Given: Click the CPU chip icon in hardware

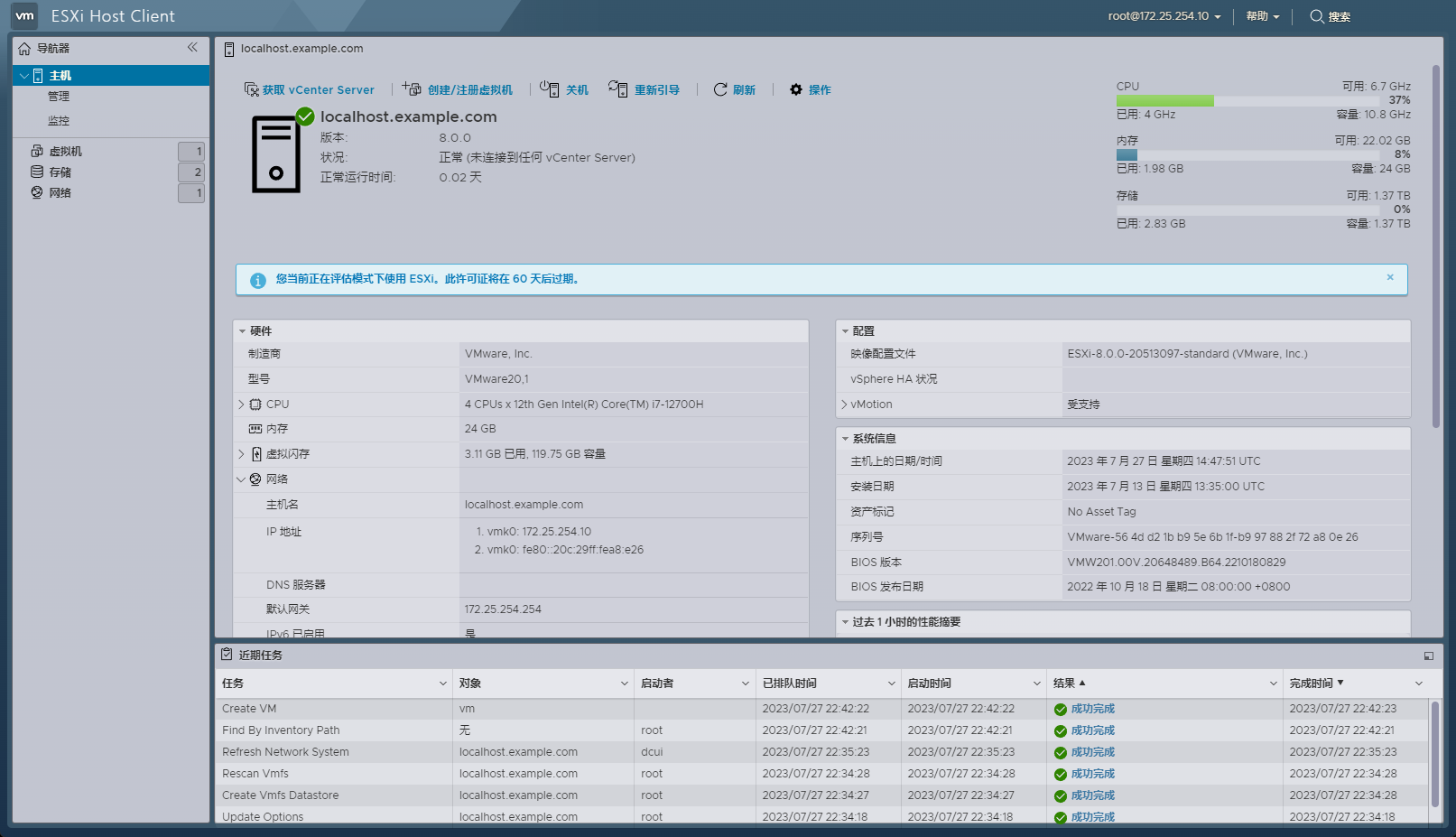Looking at the screenshot, I should click(255, 405).
